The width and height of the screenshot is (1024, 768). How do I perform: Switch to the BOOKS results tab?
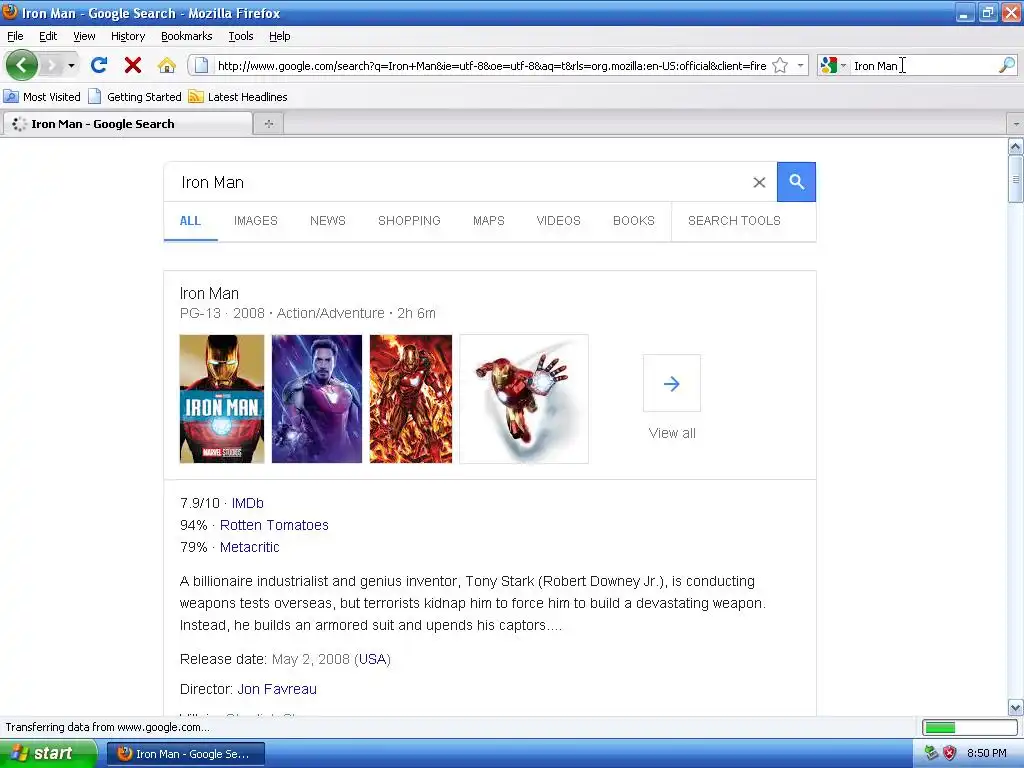(633, 221)
